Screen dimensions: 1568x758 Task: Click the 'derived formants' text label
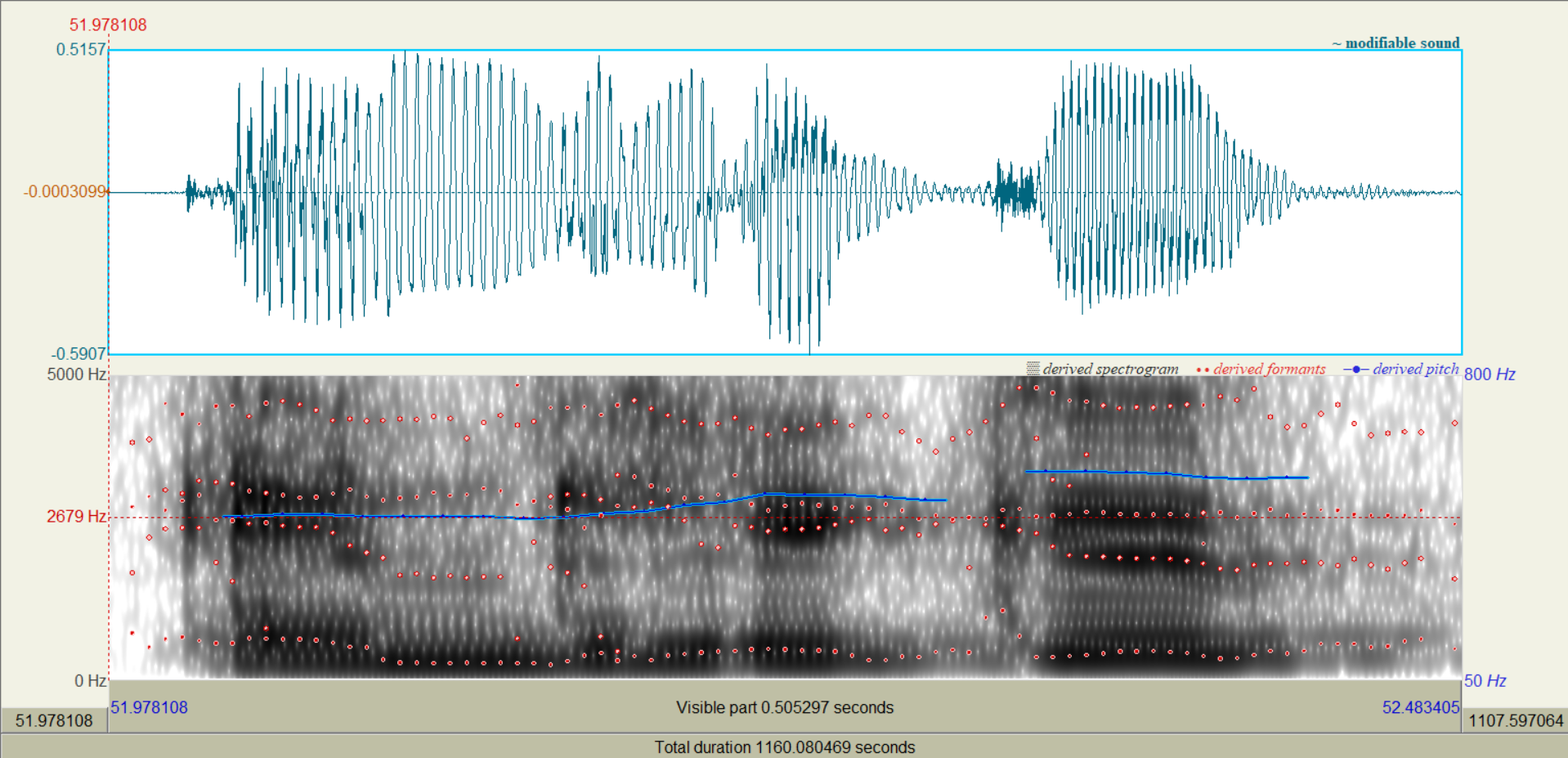click(x=1269, y=369)
